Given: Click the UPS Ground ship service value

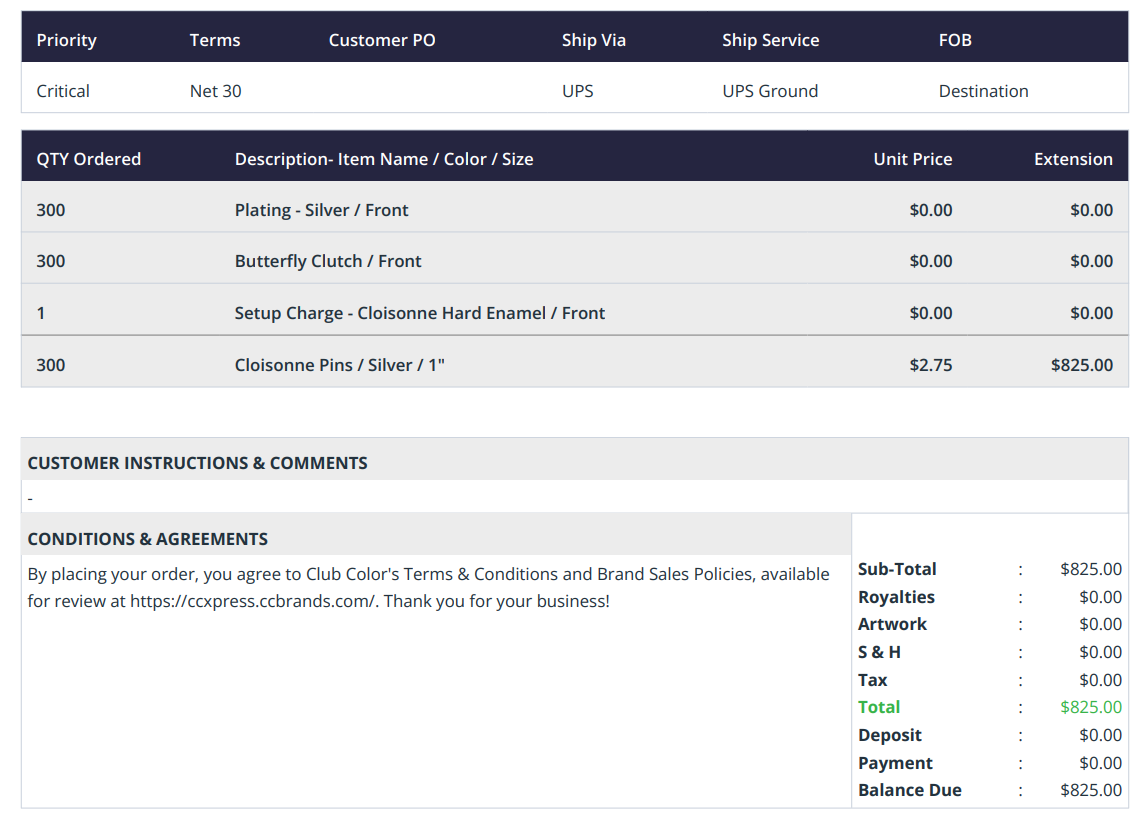Looking at the screenshot, I should coord(770,91).
